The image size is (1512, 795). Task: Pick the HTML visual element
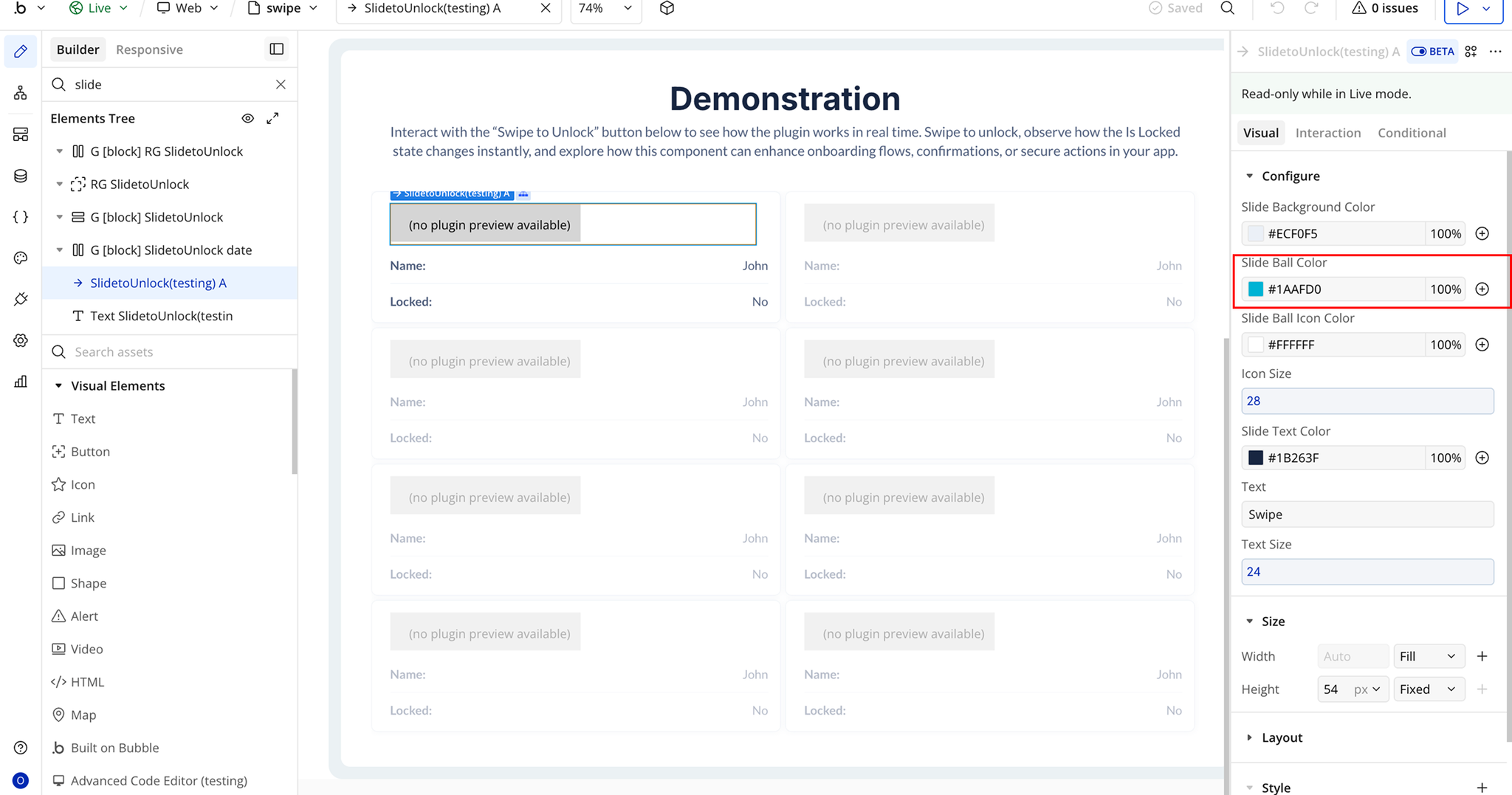pos(87,682)
